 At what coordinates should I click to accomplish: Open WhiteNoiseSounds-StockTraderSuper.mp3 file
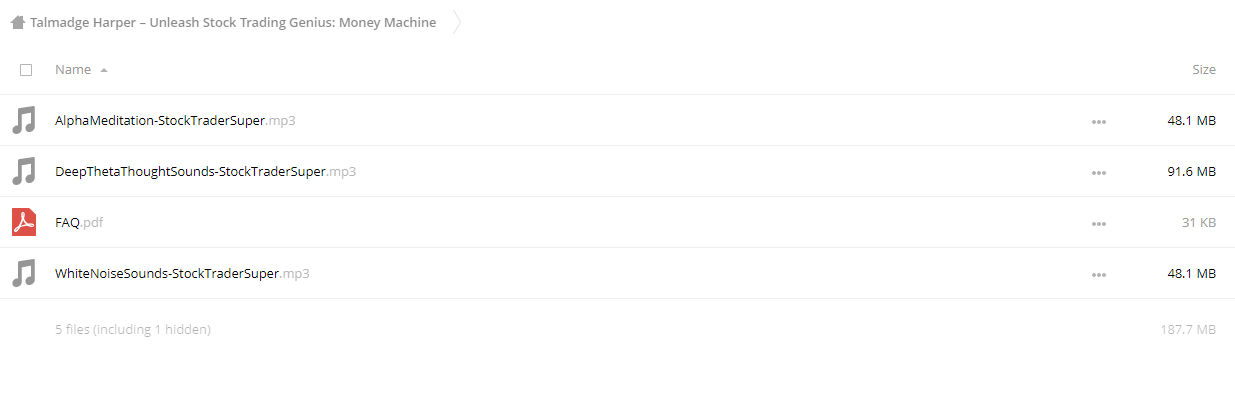pos(182,274)
